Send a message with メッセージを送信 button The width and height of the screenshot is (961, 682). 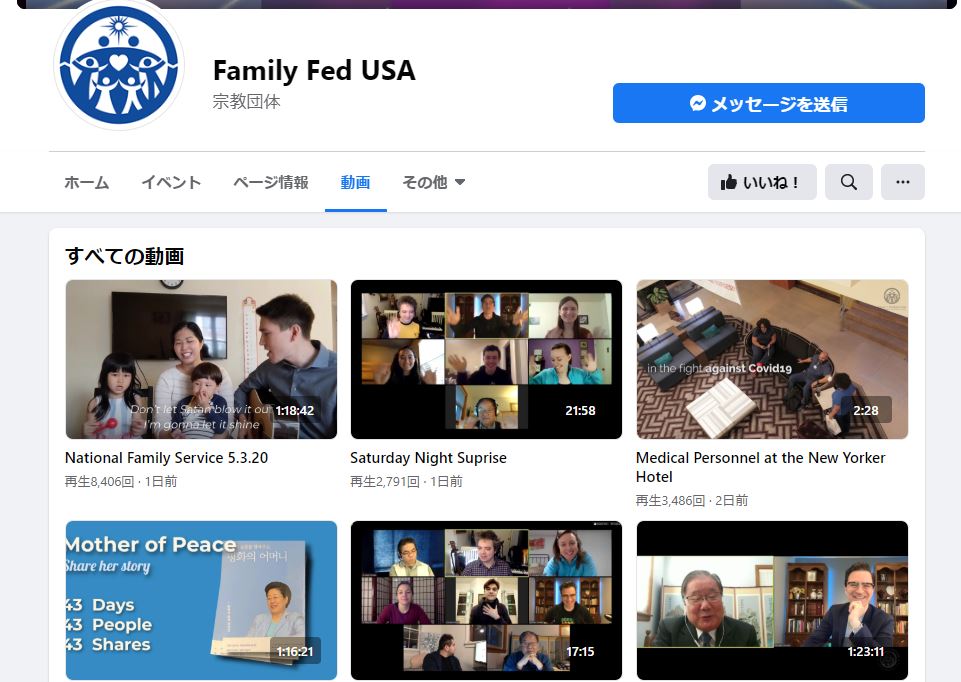769,103
